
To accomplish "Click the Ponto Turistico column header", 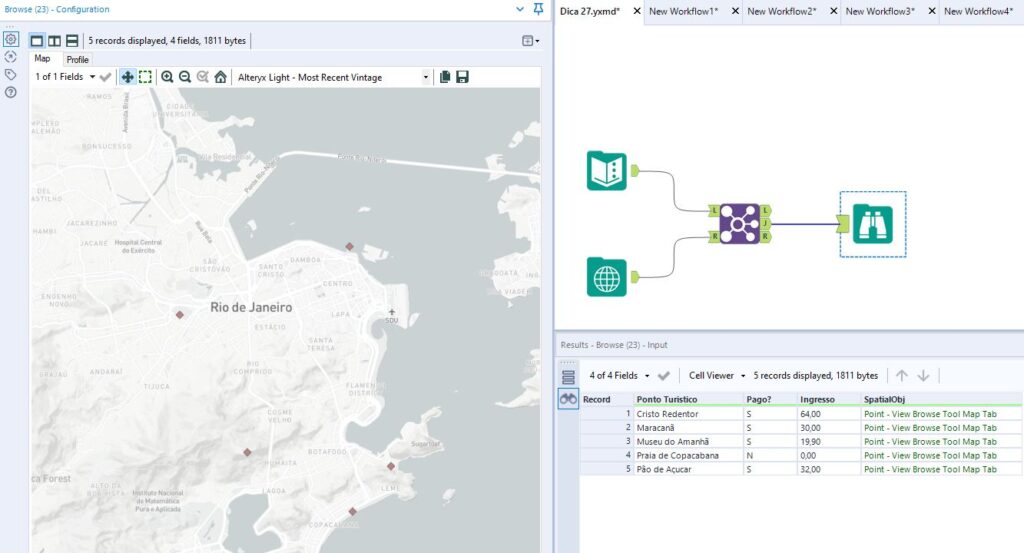I will point(688,400).
